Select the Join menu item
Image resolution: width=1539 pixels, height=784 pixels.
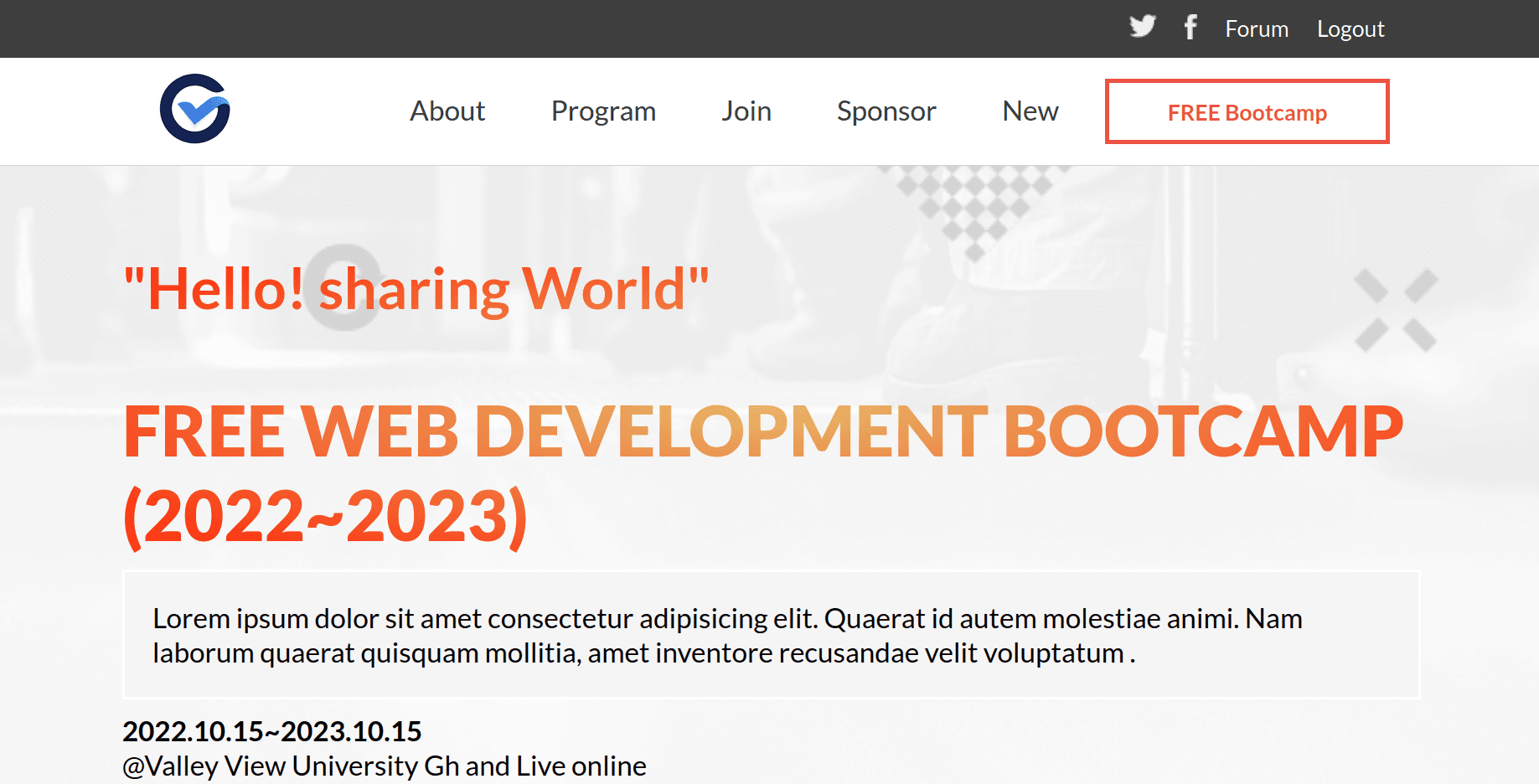click(x=746, y=111)
